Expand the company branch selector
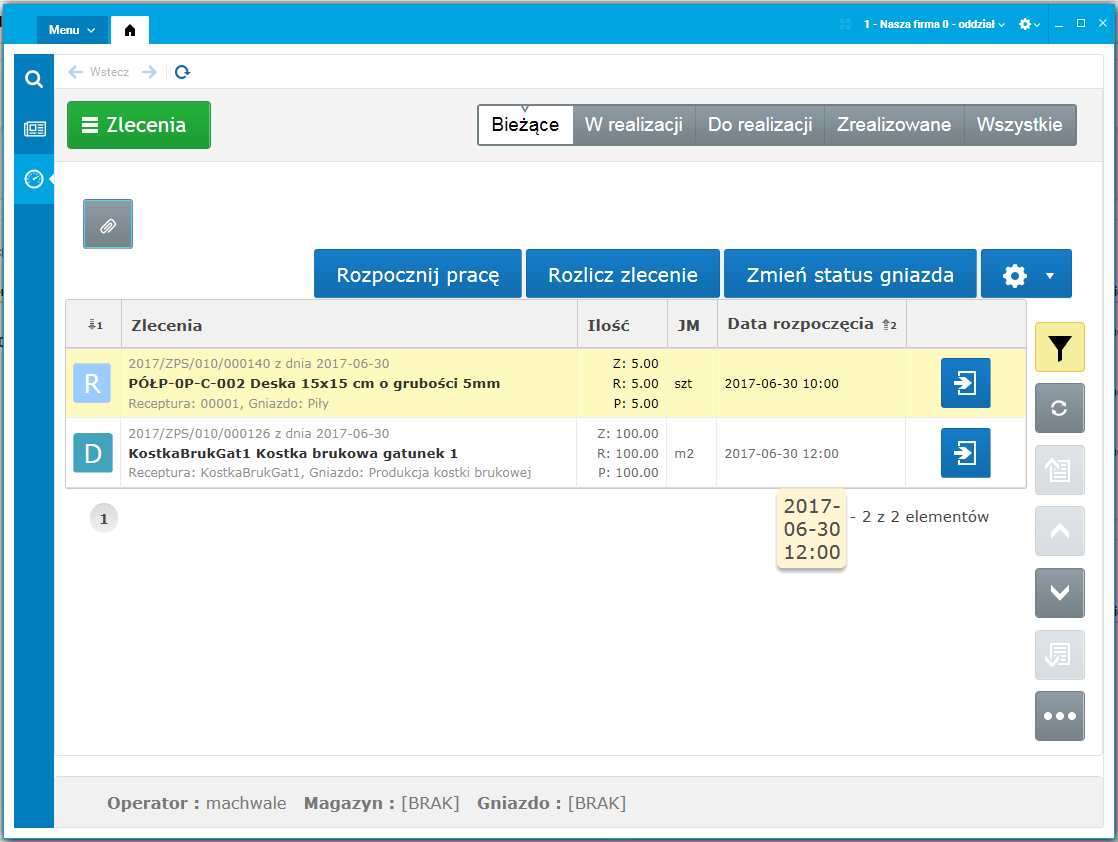Viewport: 1118px width, 842px height. point(934,24)
